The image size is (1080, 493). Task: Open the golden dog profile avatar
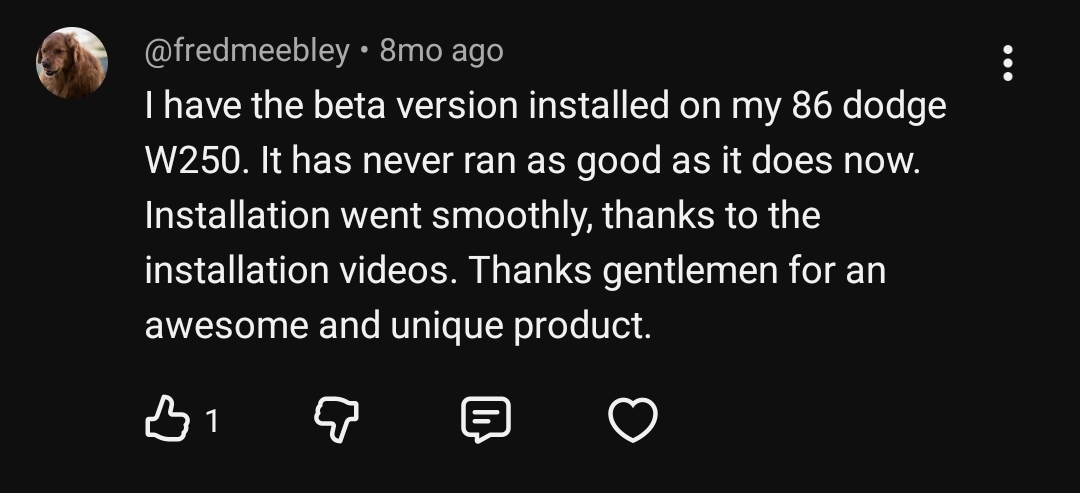click(x=72, y=63)
